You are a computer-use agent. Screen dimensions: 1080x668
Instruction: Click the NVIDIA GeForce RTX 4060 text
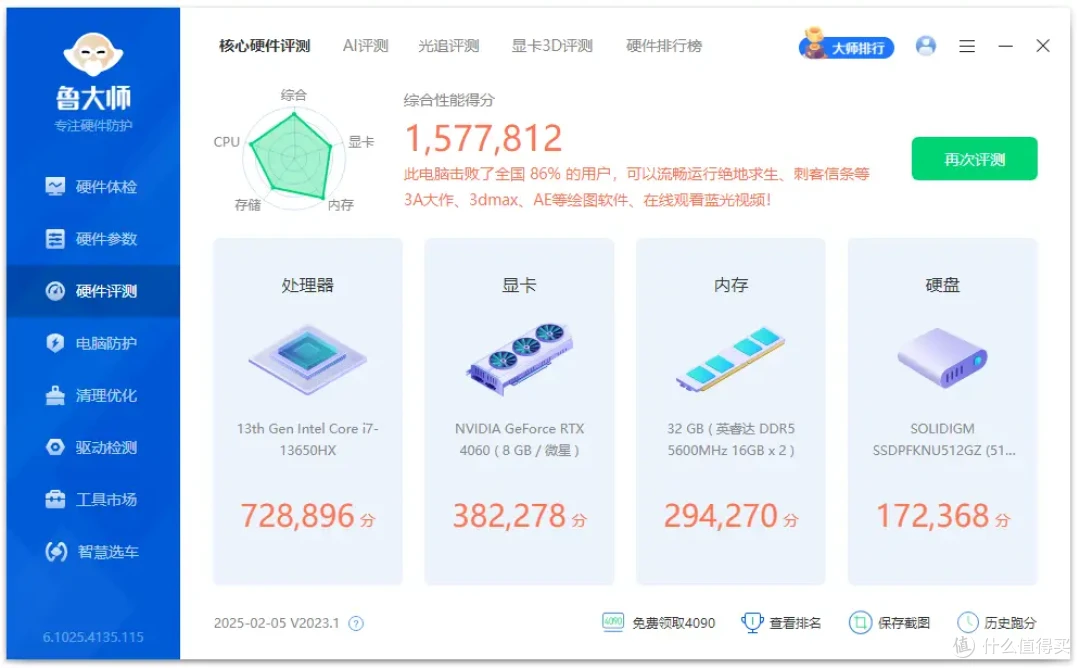click(519, 439)
